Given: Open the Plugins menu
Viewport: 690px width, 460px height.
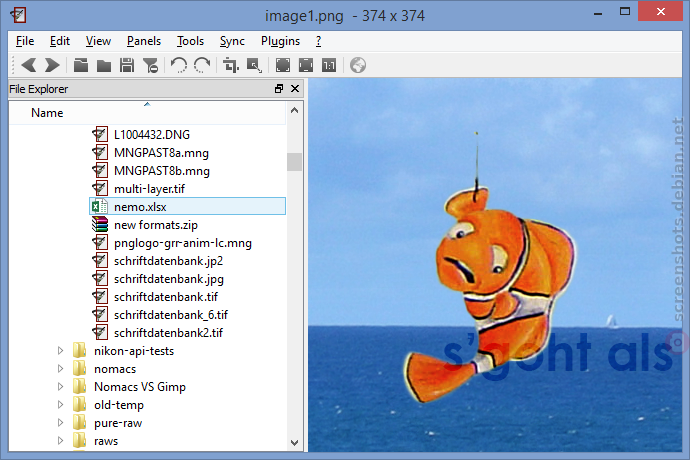Looking at the screenshot, I should click(x=280, y=41).
